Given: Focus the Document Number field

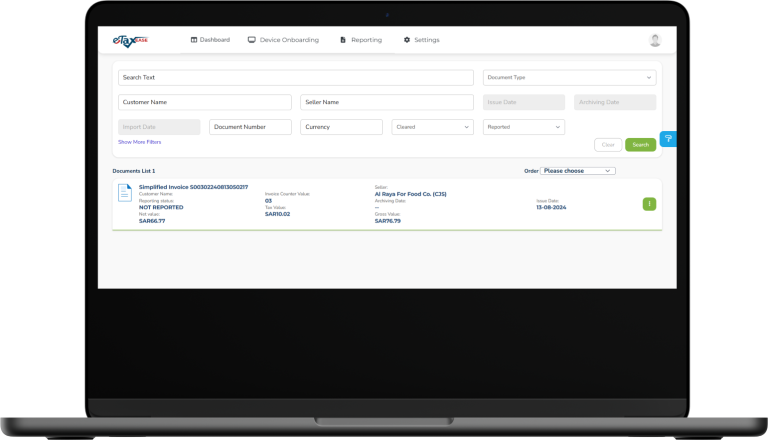Looking at the screenshot, I should pos(250,127).
